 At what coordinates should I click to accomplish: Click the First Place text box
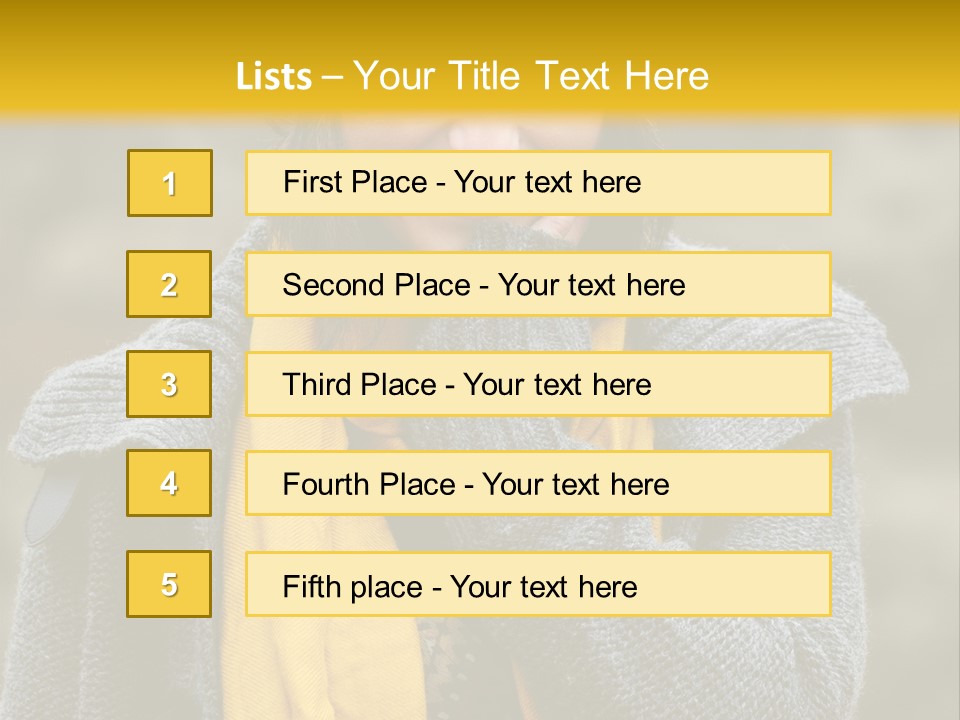(538, 183)
